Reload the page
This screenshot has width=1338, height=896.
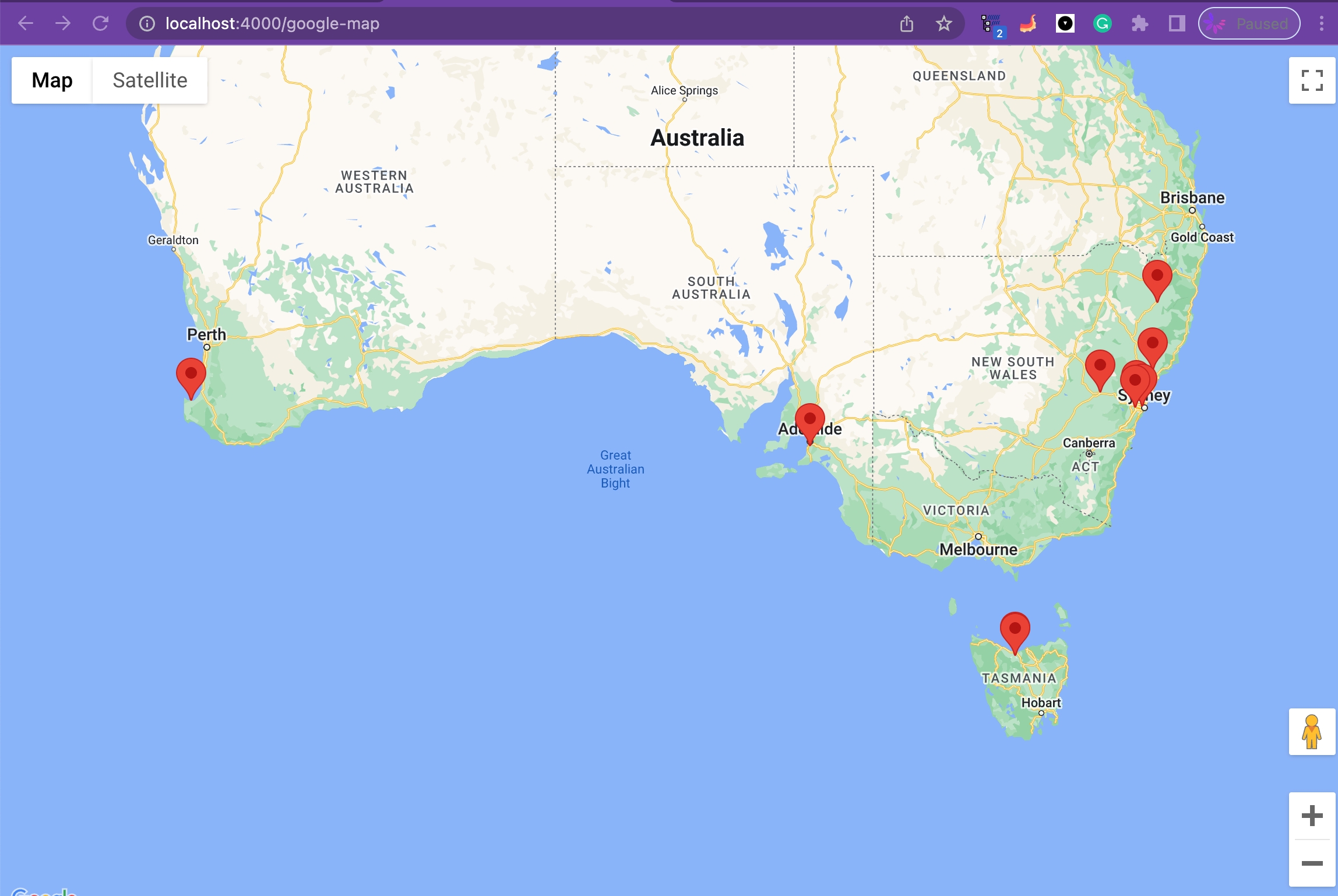click(x=100, y=24)
